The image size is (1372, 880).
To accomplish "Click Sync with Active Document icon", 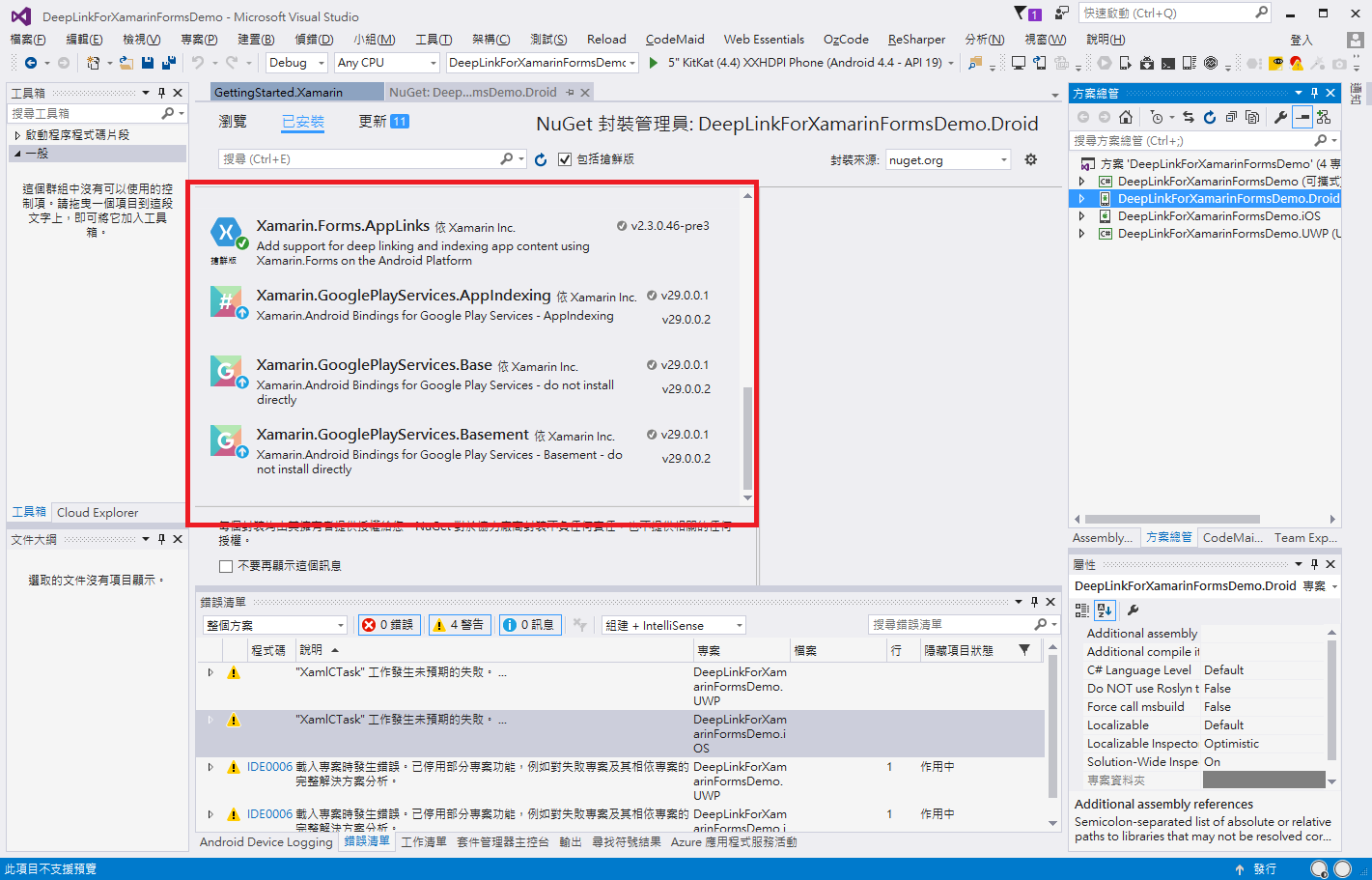I will [1189, 117].
